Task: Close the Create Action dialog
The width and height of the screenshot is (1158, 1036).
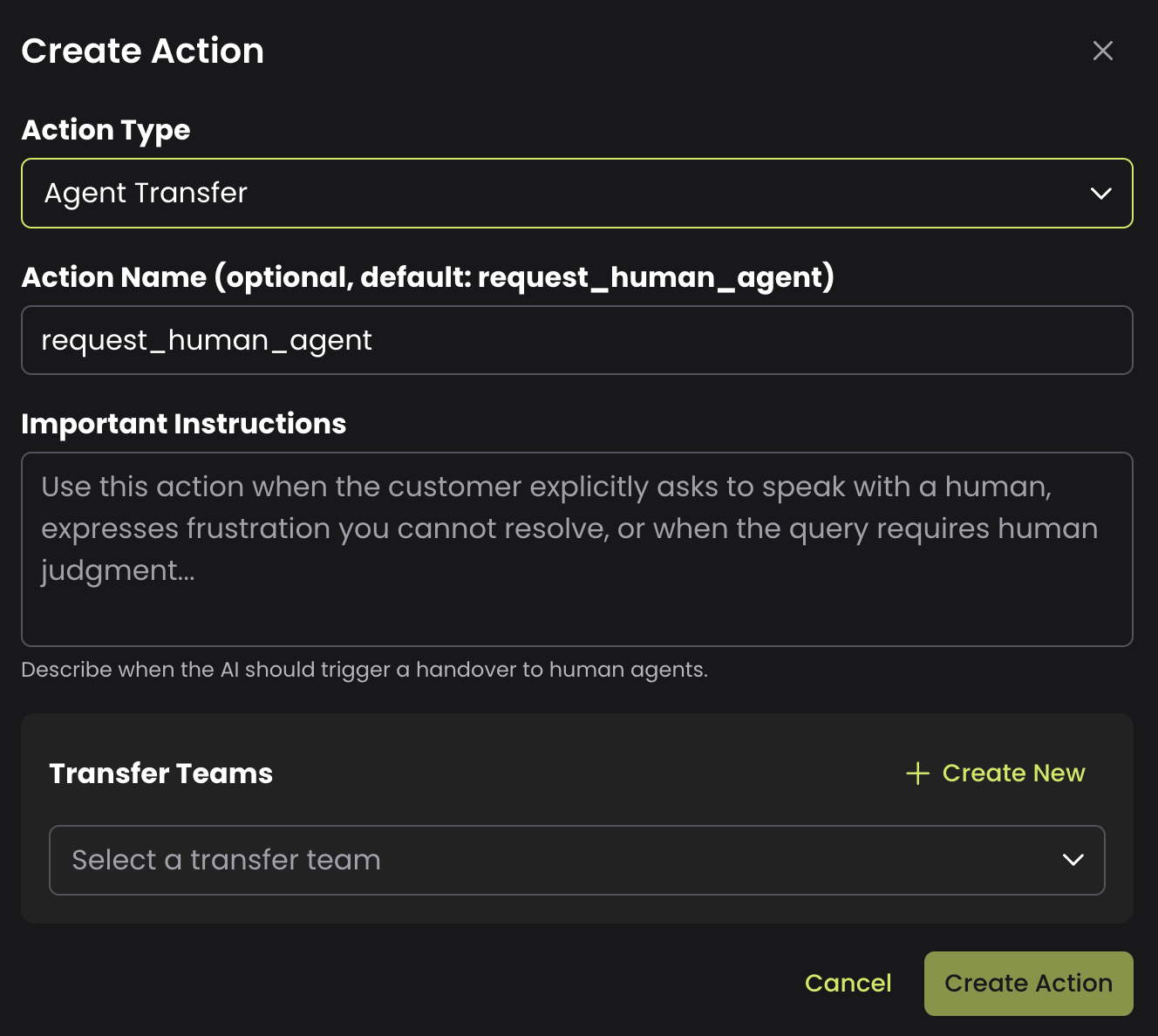Action: 1103,51
